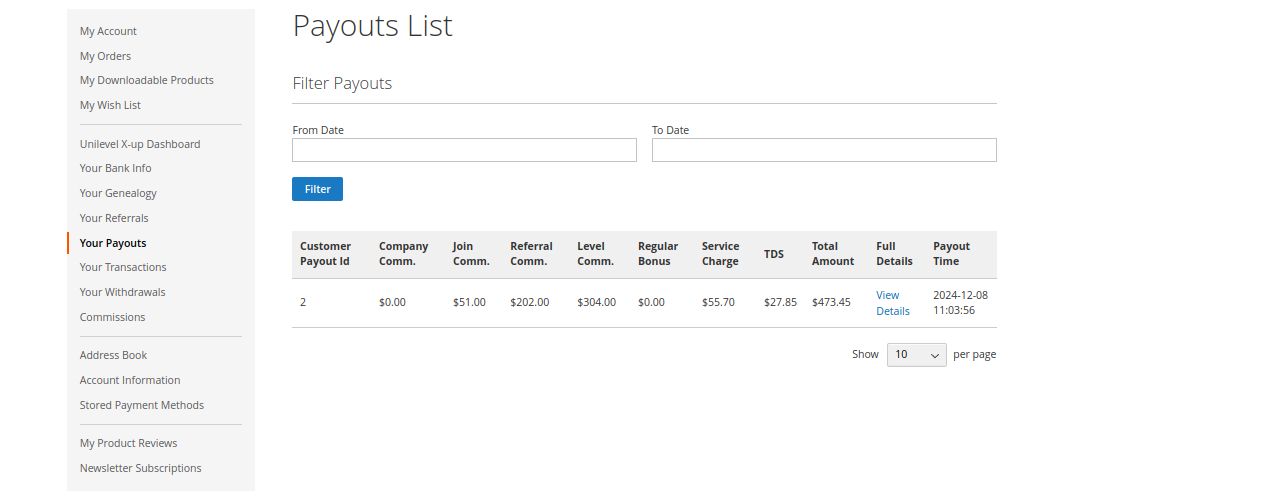Open Stored Payment Methods link
The height and width of the screenshot is (502, 1287).
click(141, 405)
